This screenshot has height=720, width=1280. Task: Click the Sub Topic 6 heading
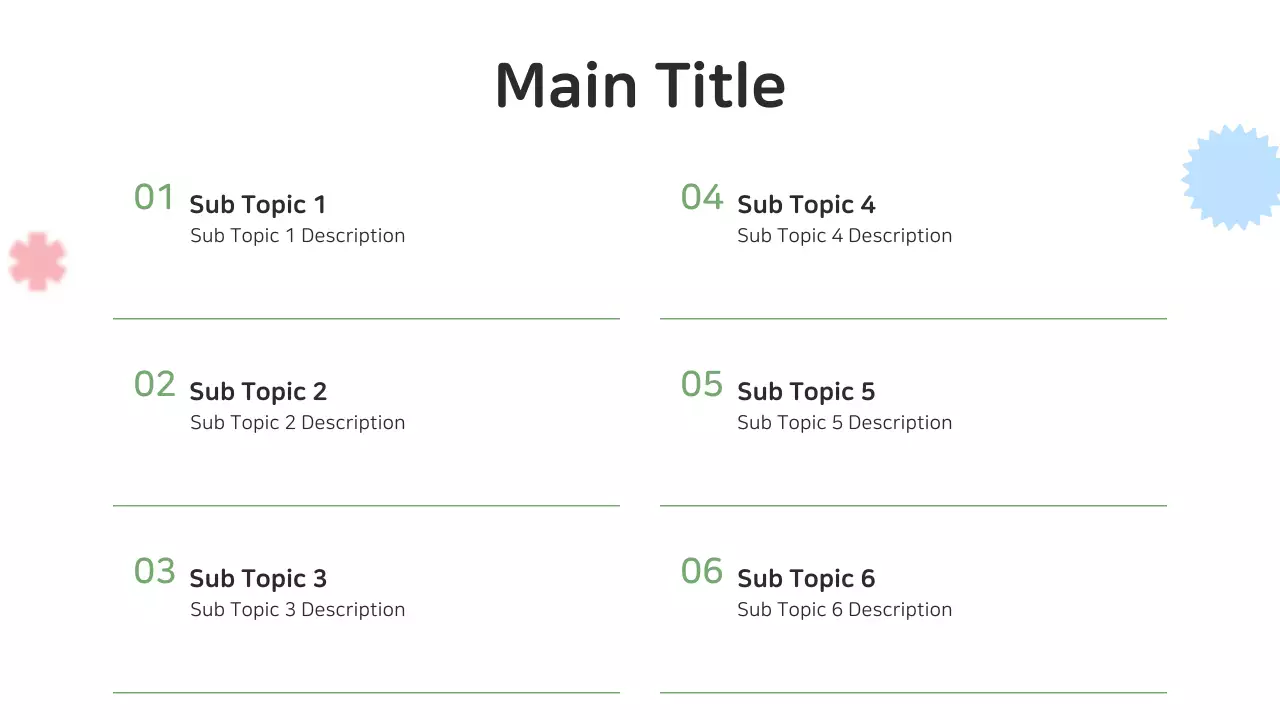coord(805,579)
